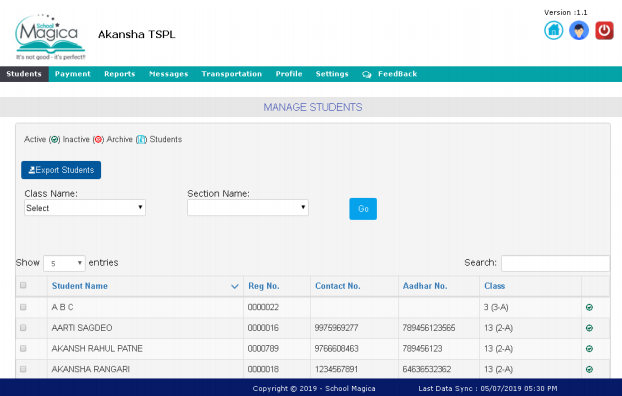The width and height of the screenshot is (622, 396).
Task: Open the Show entries count dropdown
Action: 64,263
